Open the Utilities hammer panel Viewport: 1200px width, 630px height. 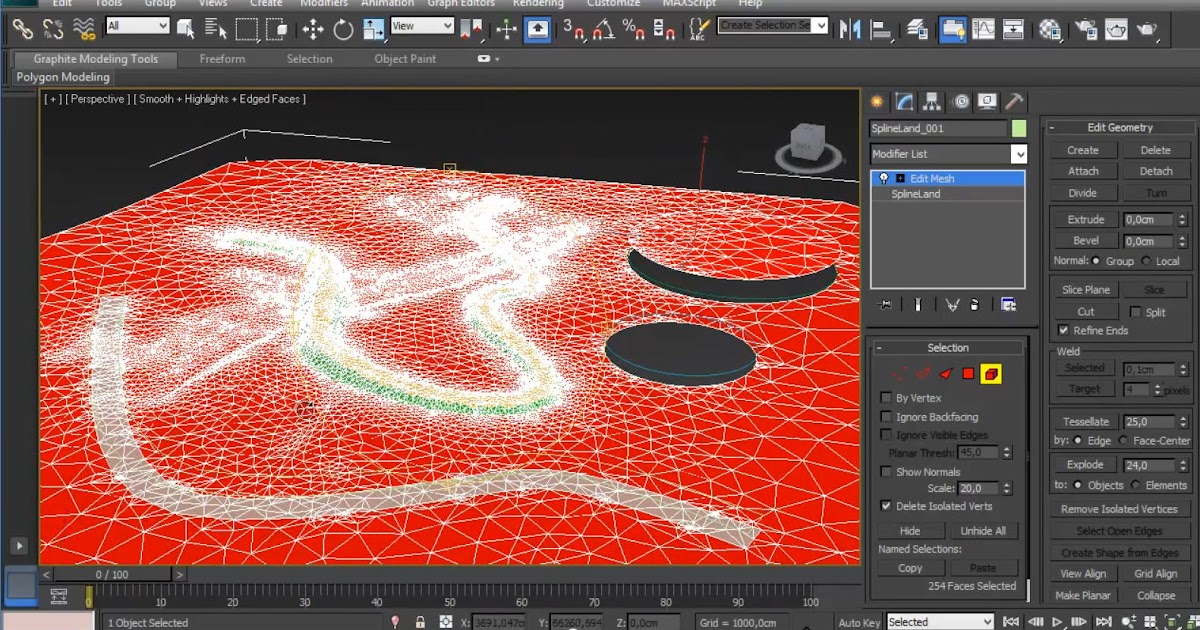[1014, 101]
